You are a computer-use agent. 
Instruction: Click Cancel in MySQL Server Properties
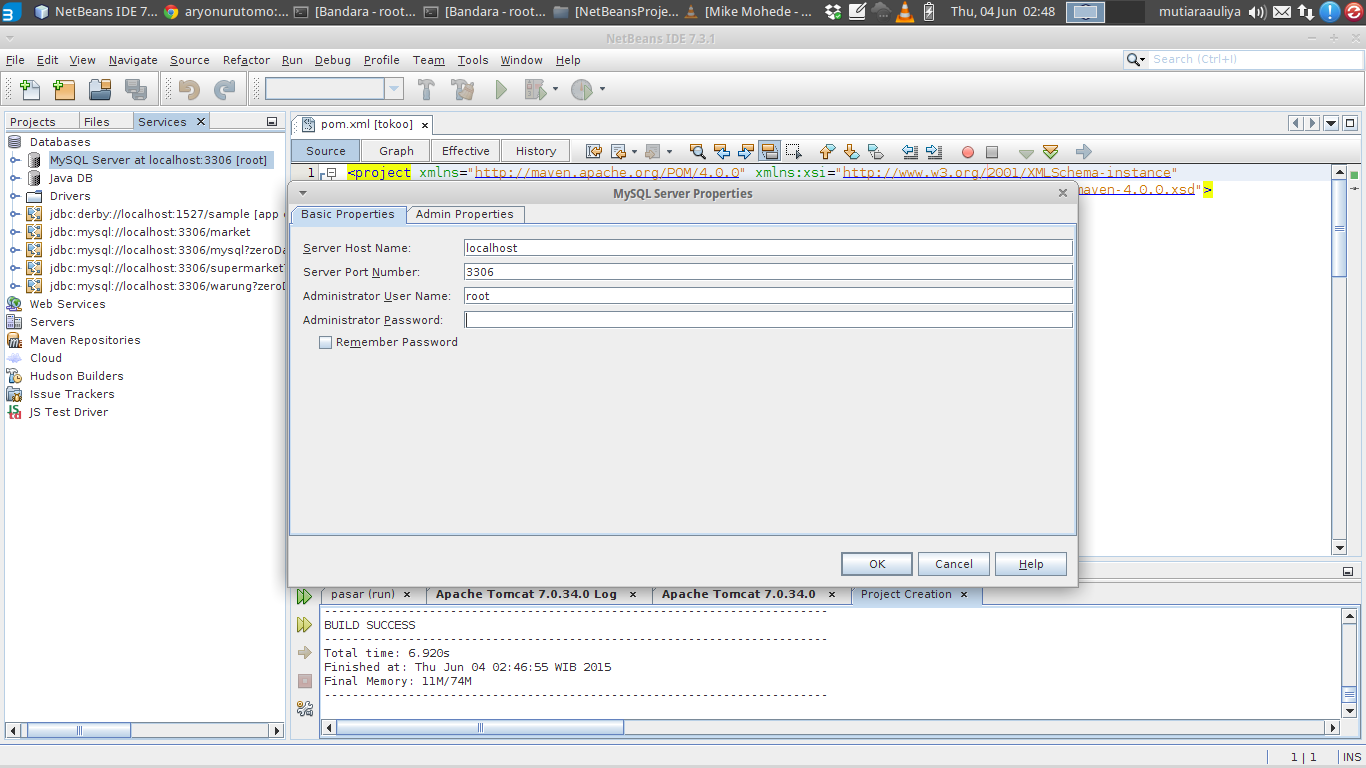(x=954, y=564)
